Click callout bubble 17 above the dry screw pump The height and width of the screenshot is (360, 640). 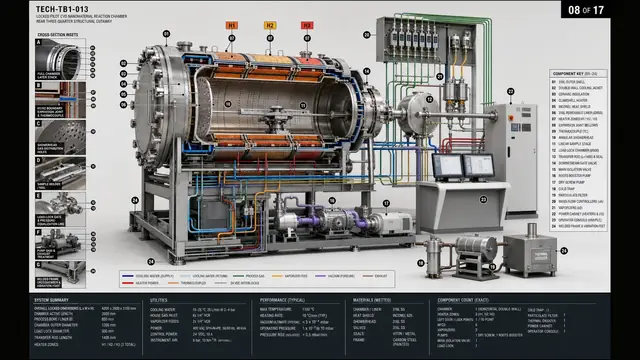[x=386, y=203]
